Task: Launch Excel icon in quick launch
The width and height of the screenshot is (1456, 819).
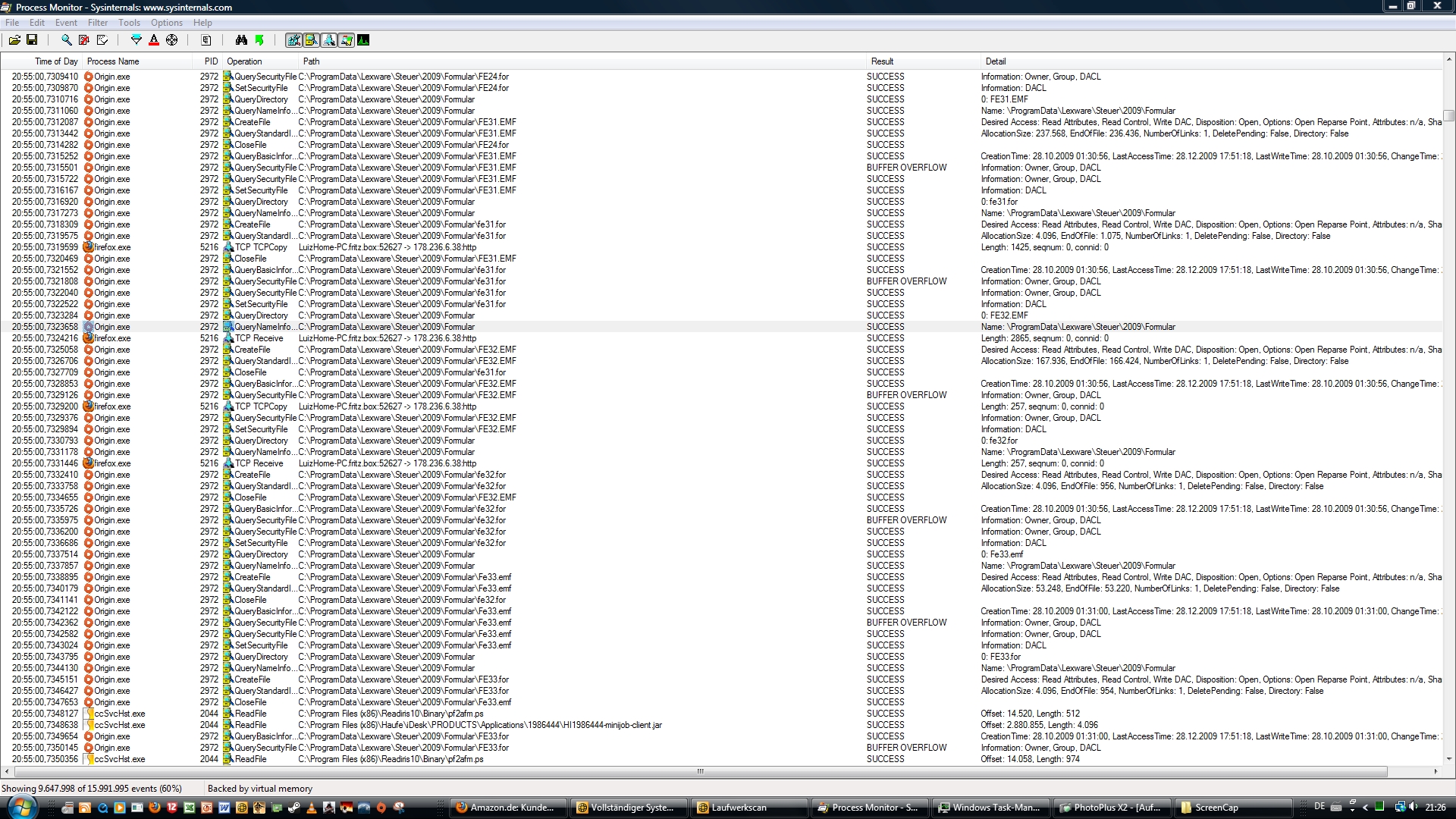Action: click(x=189, y=808)
